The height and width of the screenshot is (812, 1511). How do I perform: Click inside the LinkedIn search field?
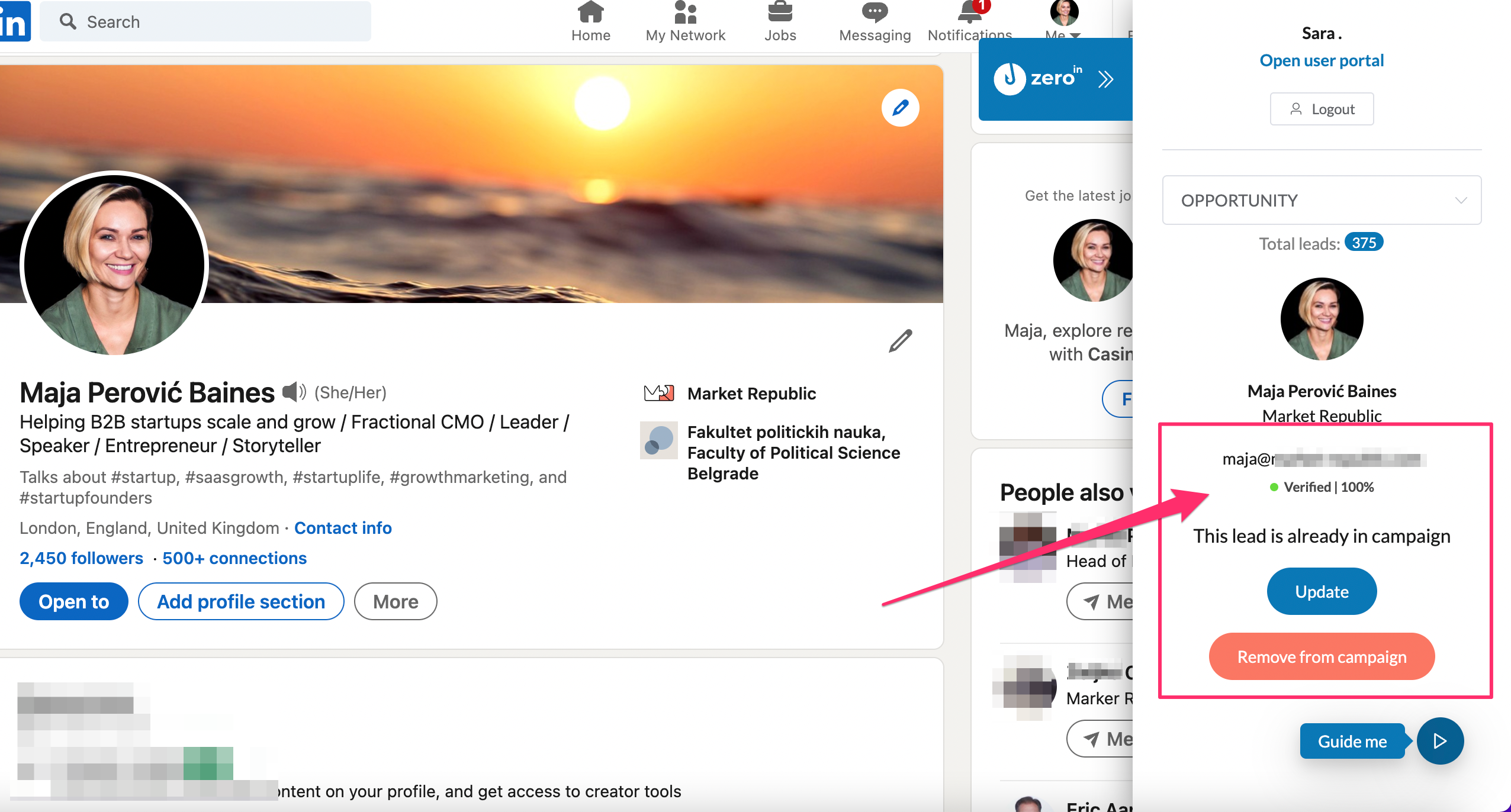point(207,21)
